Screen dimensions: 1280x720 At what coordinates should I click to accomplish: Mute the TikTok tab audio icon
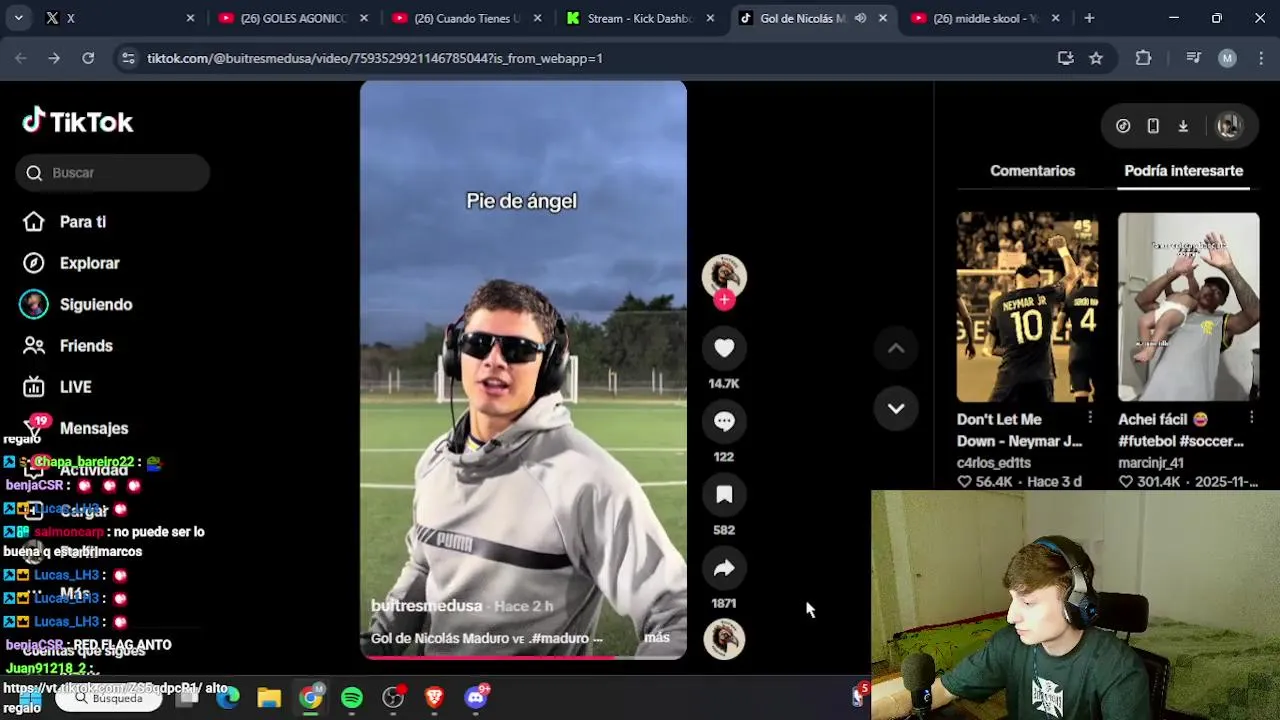pyautogui.click(x=860, y=18)
